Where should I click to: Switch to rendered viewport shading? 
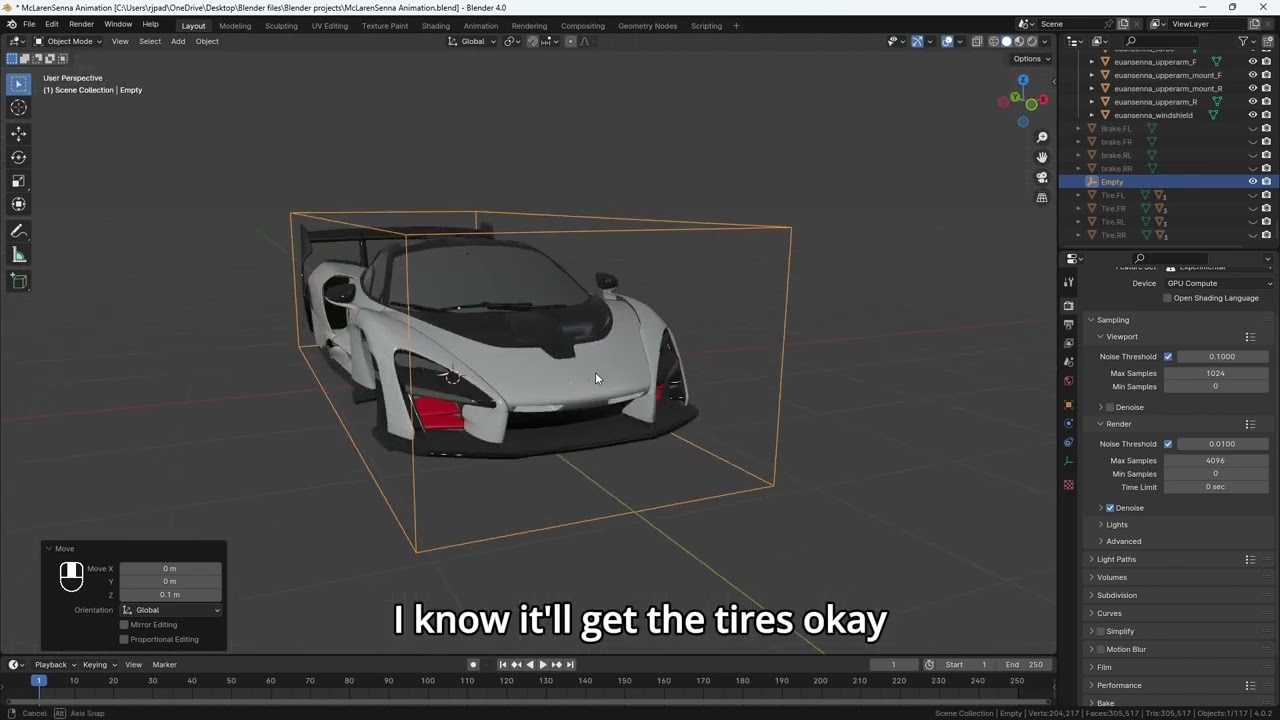pos(1032,41)
